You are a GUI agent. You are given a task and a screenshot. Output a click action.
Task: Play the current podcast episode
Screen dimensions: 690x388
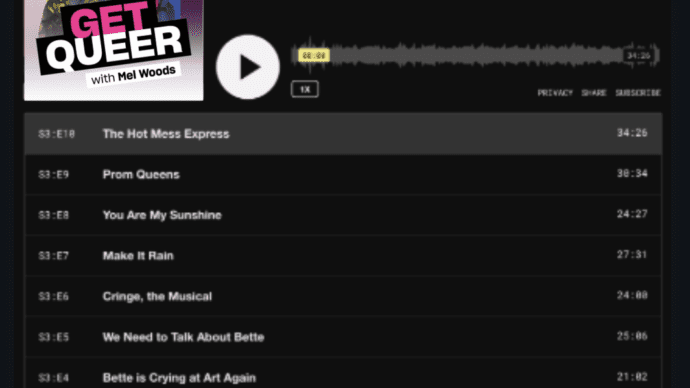[x=248, y=67]
